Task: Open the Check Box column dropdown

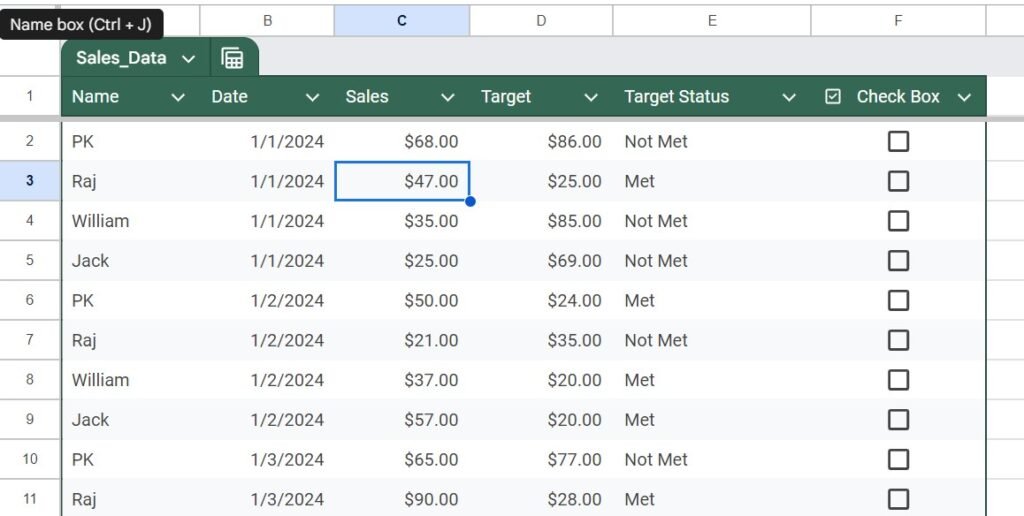Action: tap(964, 97)
